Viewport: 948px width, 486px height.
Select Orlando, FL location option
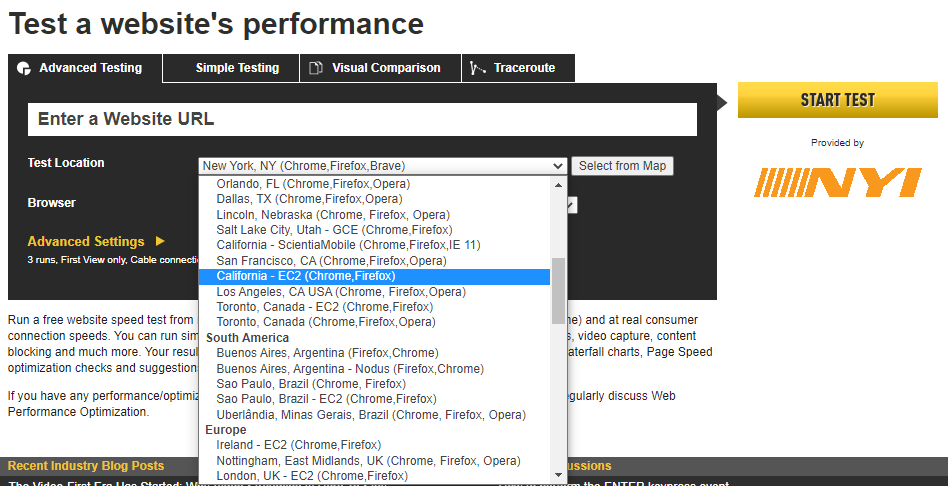point(374,184)
